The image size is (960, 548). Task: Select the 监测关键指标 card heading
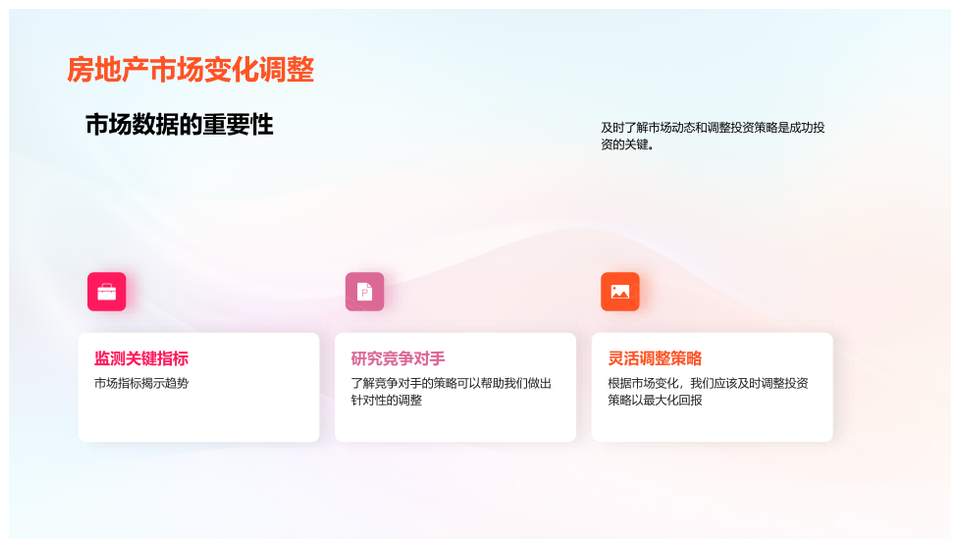(x=141, y=359)
